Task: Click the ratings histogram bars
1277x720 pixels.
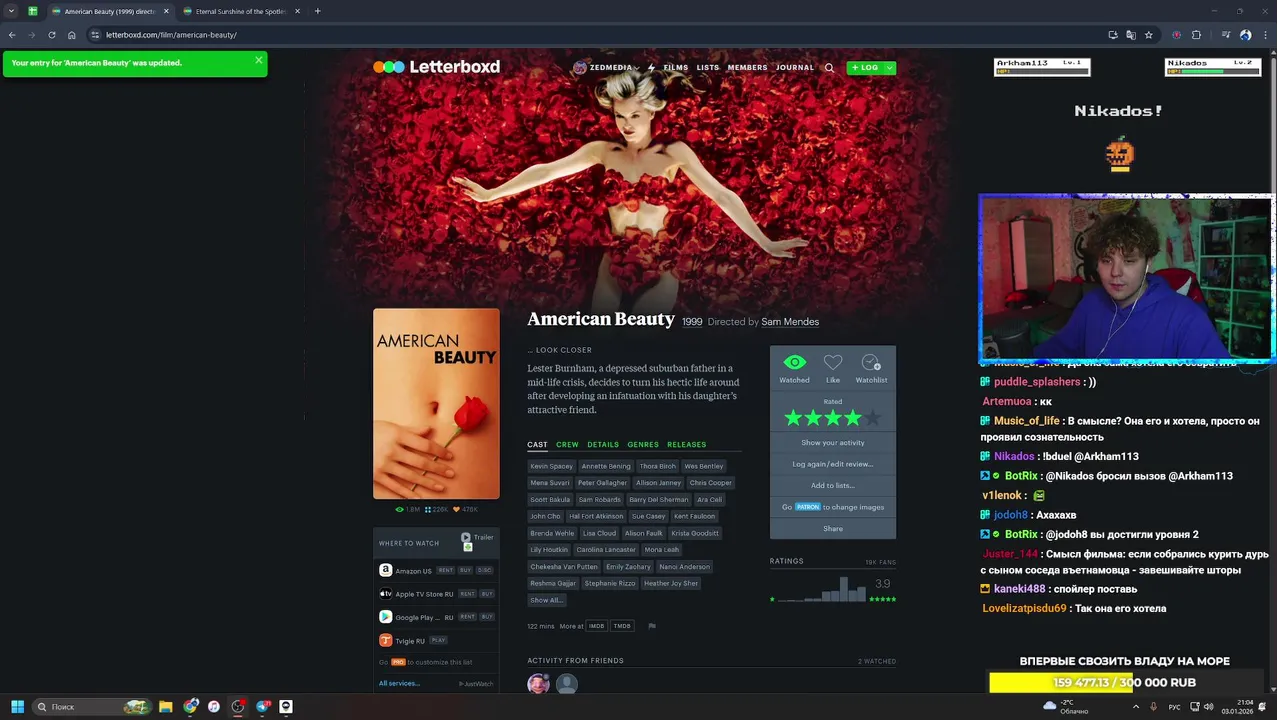Action: [822, 588]
